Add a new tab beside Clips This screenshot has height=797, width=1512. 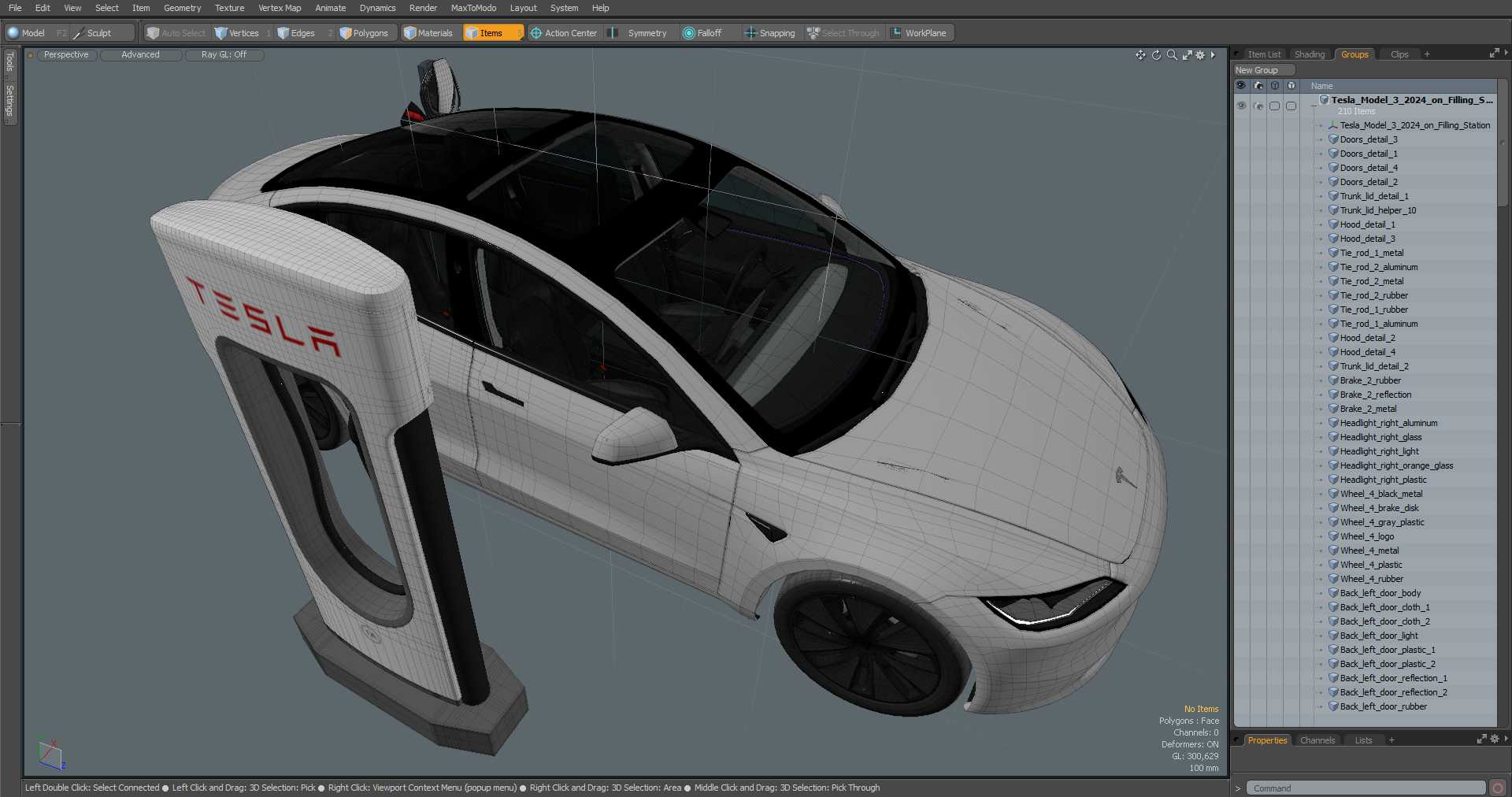(x=1427, y=54)
